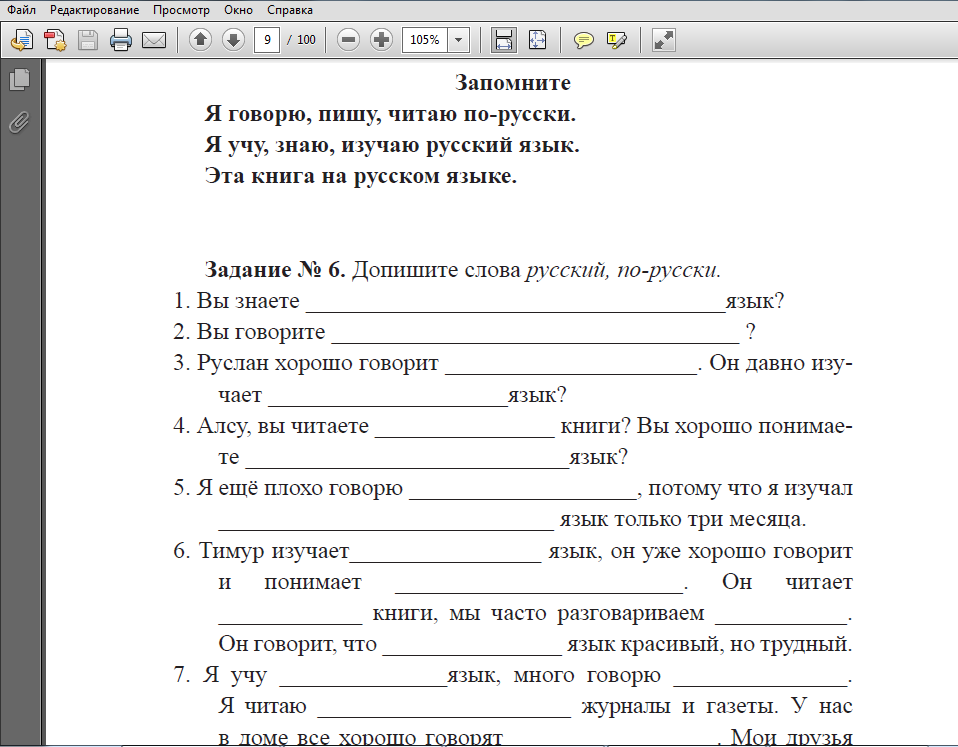
Task: Click the line 'Я говорю, пишу, читаю по-русски.'
Action: tap(390, 114)
